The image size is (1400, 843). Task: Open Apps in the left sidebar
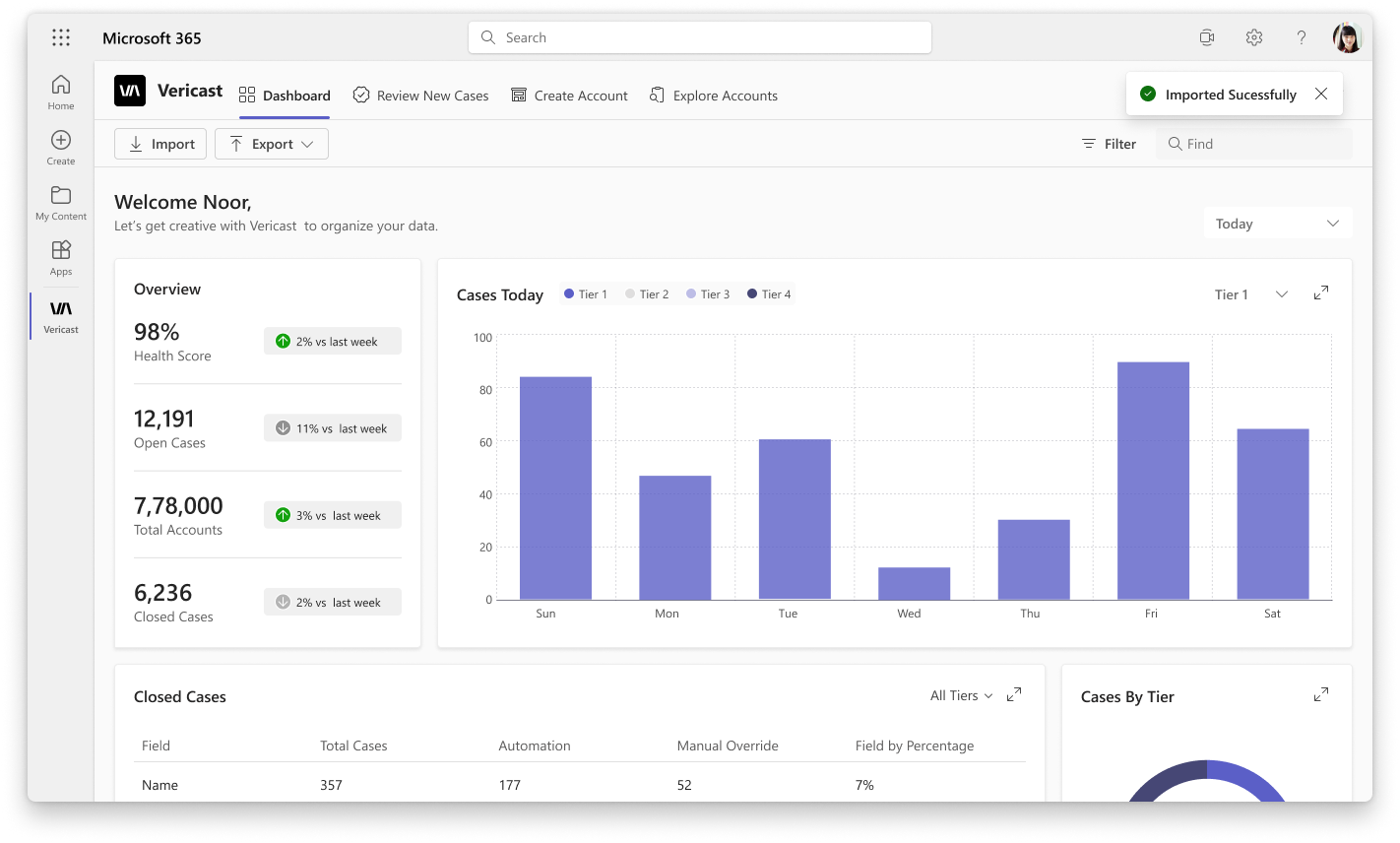(x=61, y=257)
